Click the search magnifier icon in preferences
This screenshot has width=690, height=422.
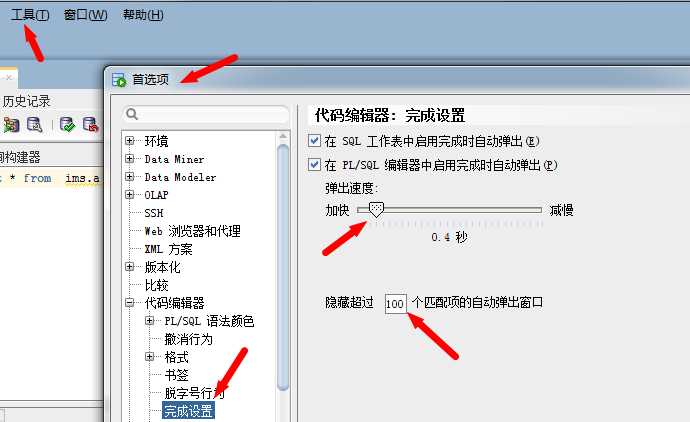click(132, 114)
